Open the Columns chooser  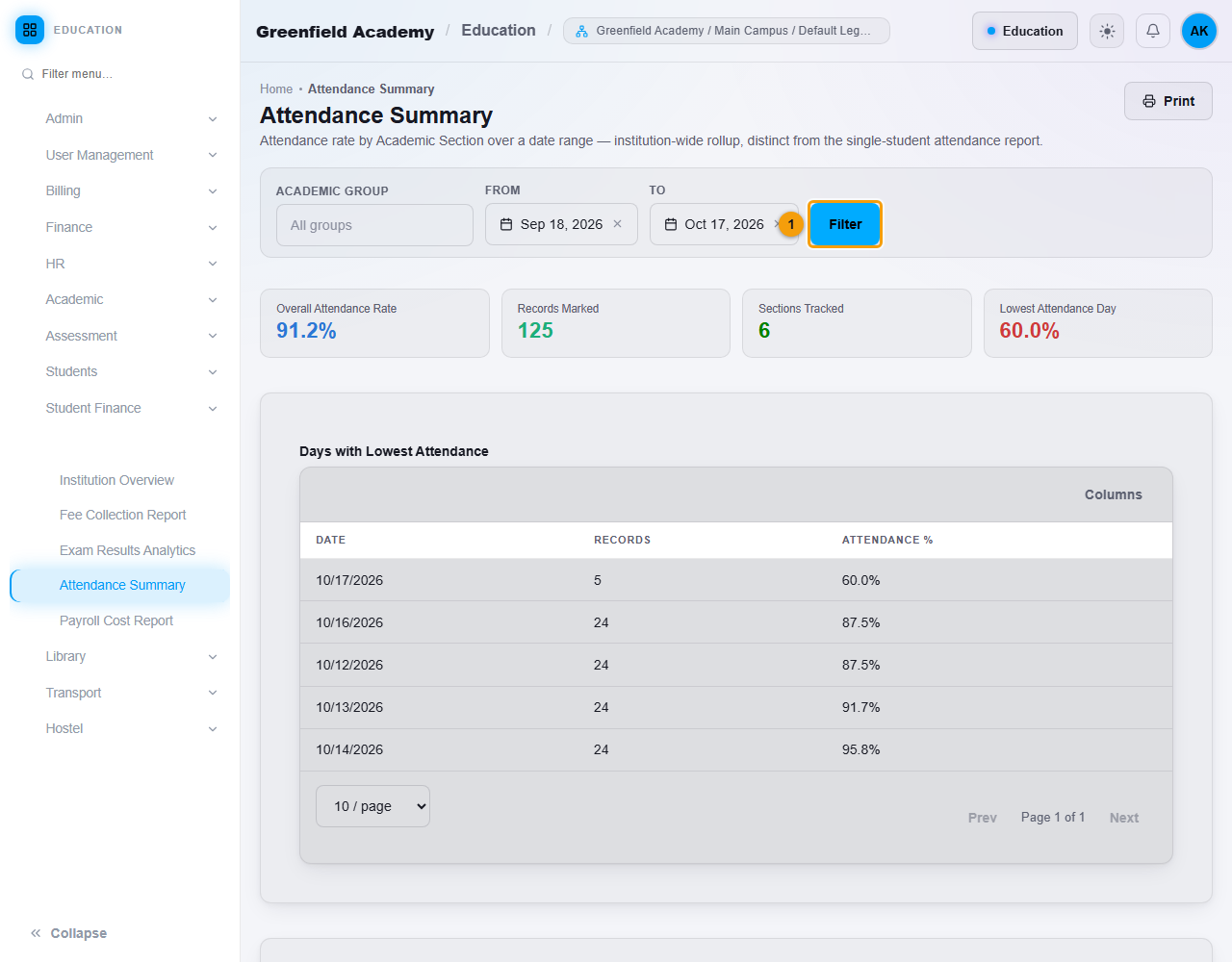[x=1114, y=494]
